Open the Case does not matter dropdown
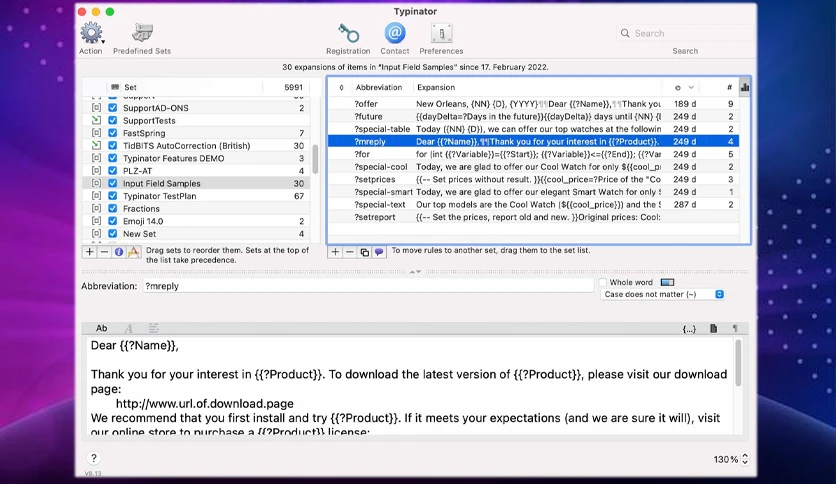Viewport: 836px width, 484px height. (x=663, y=294)
